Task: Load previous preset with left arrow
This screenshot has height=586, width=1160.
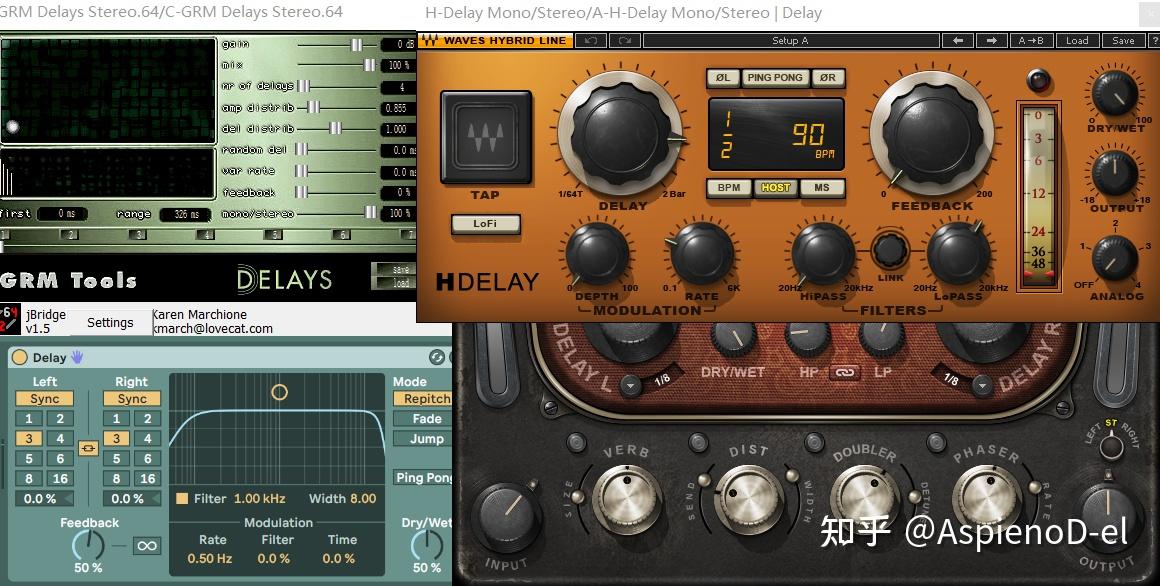Action: click(958, 41)
